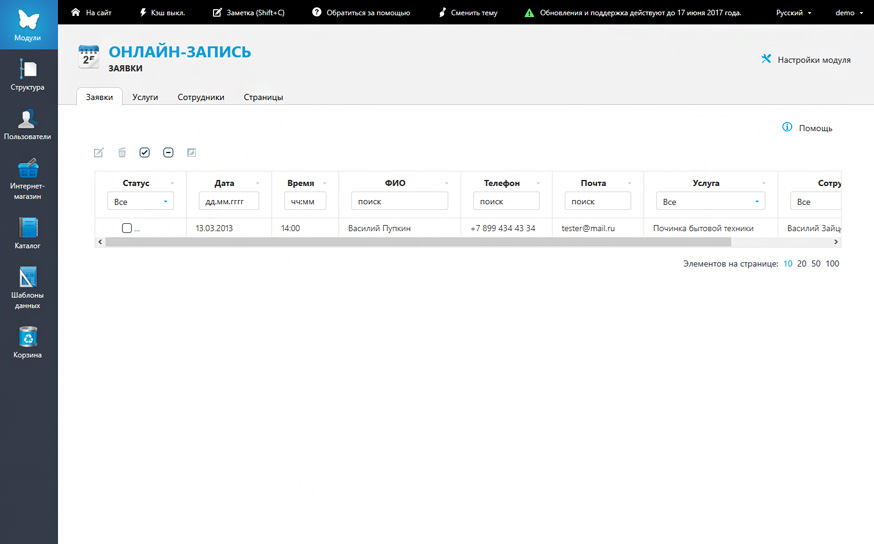Open the Услуга filter dropdown
Image resolution: width=874 pixels, height=544 pixels.
710,201
